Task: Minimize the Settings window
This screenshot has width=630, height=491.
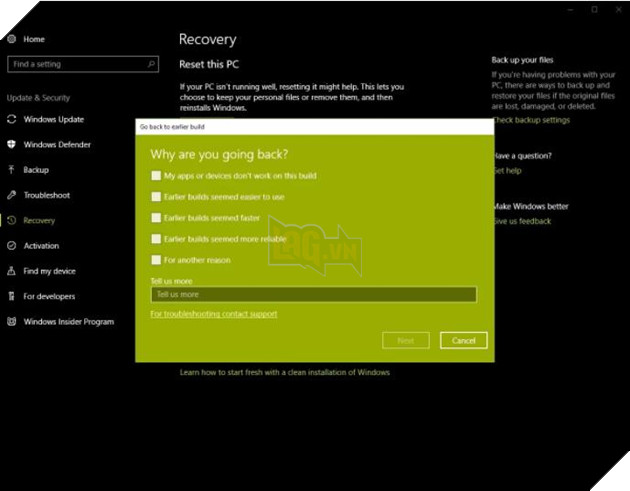Action: click(571, 10)
